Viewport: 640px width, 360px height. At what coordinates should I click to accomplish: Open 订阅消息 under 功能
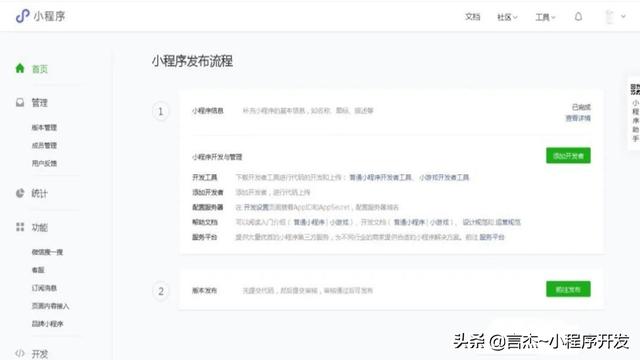(x=44, y=288)
